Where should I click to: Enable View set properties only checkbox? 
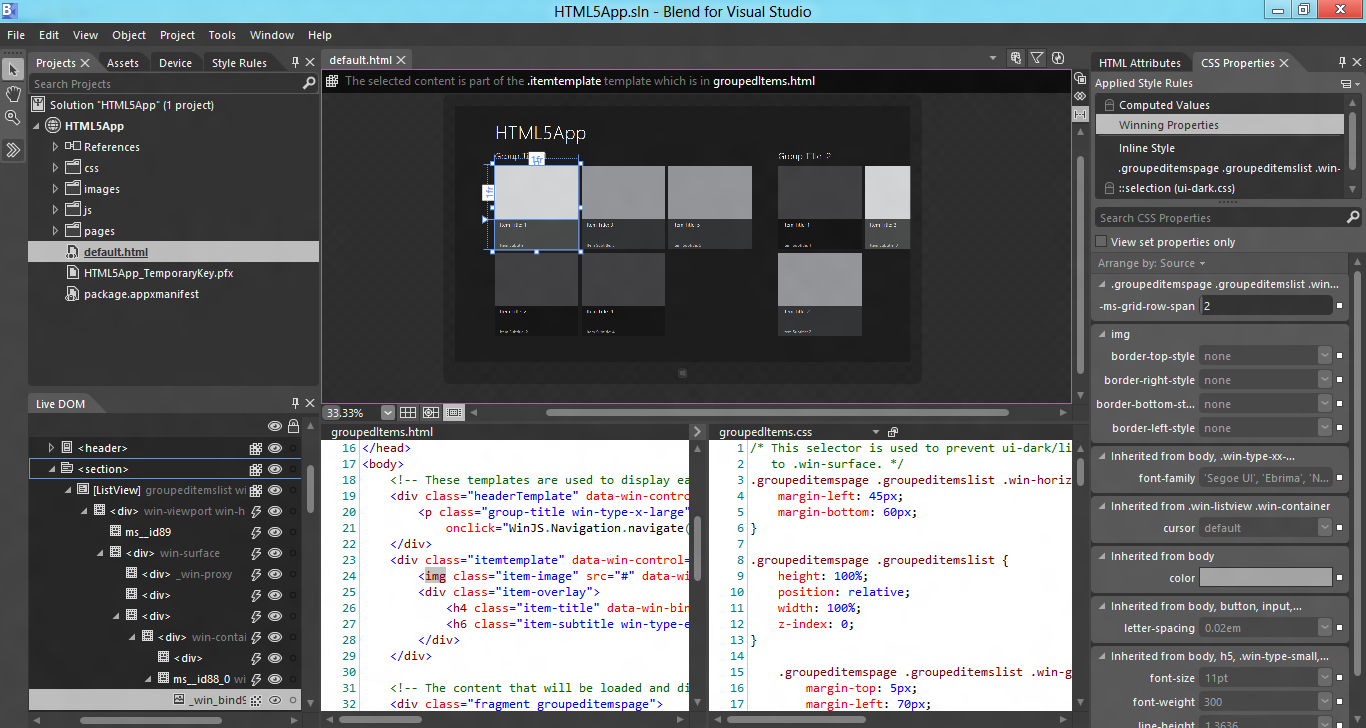[x=1101, y=242]
